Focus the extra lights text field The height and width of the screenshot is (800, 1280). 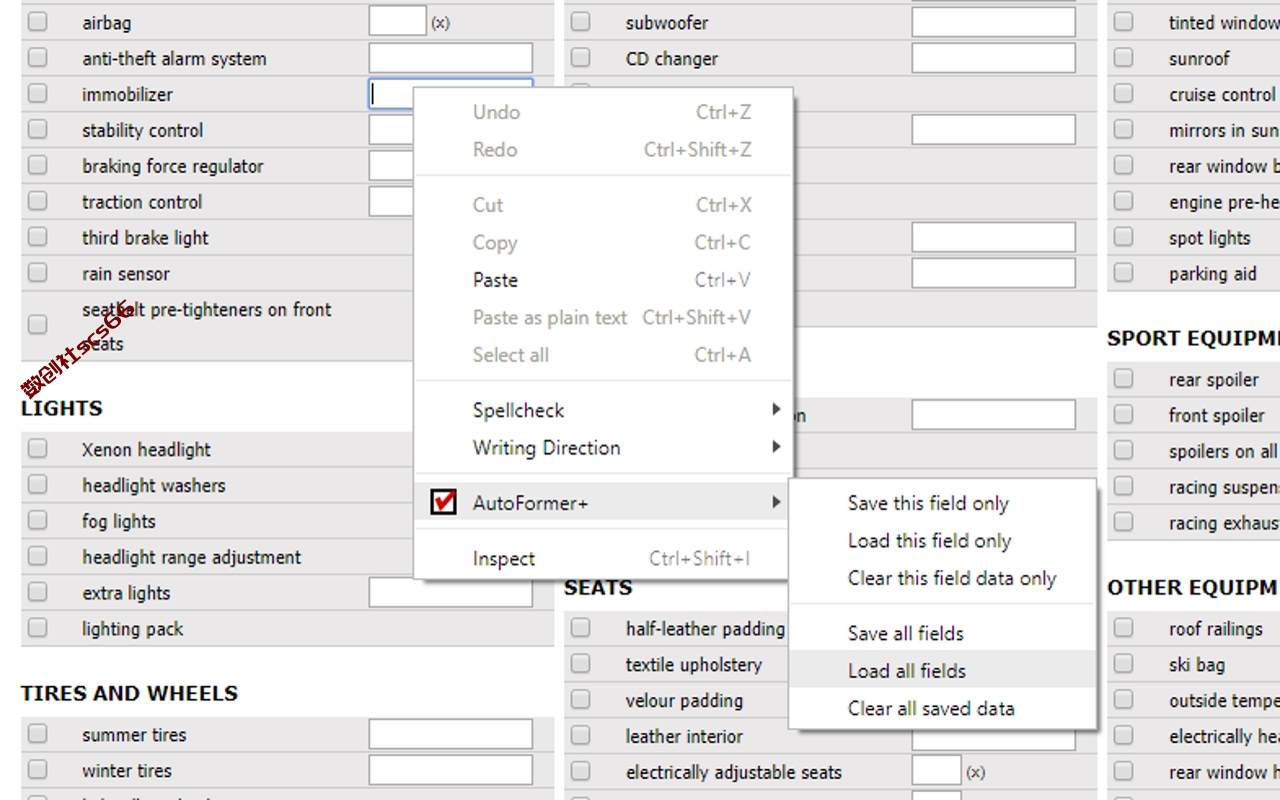point(451,593)
